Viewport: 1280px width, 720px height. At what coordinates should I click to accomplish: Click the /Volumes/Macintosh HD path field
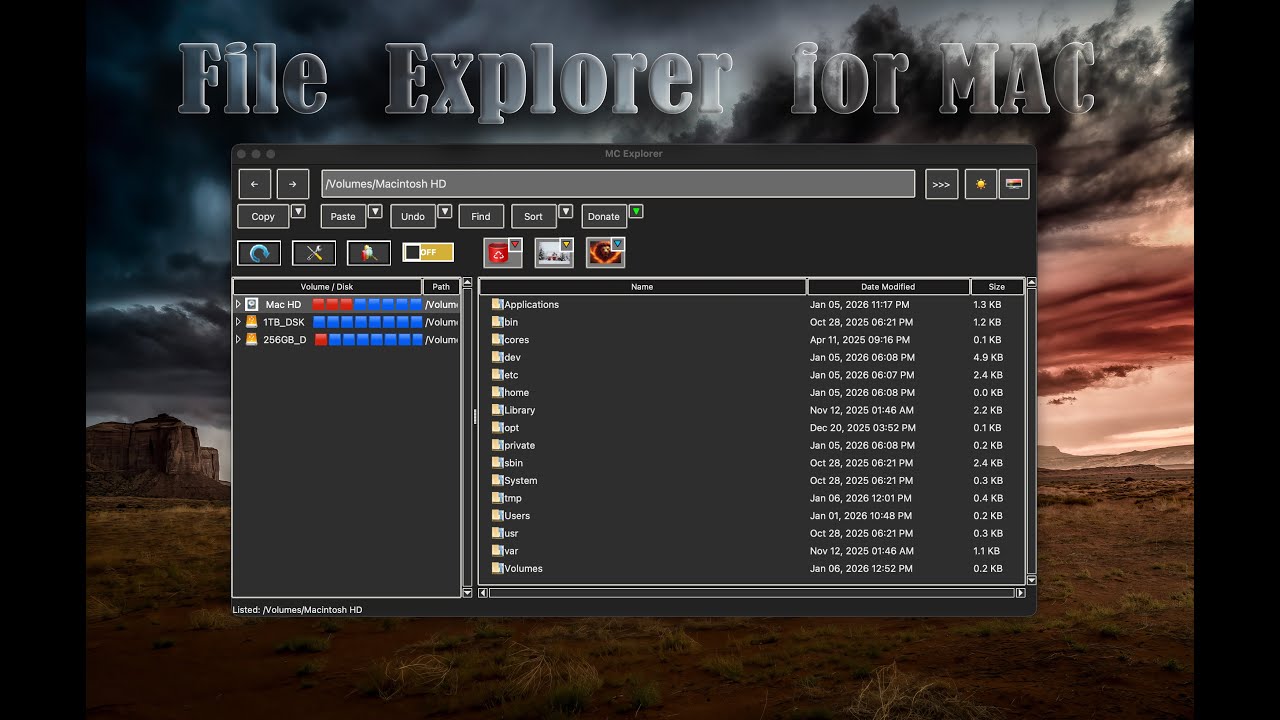coord(618,184)
